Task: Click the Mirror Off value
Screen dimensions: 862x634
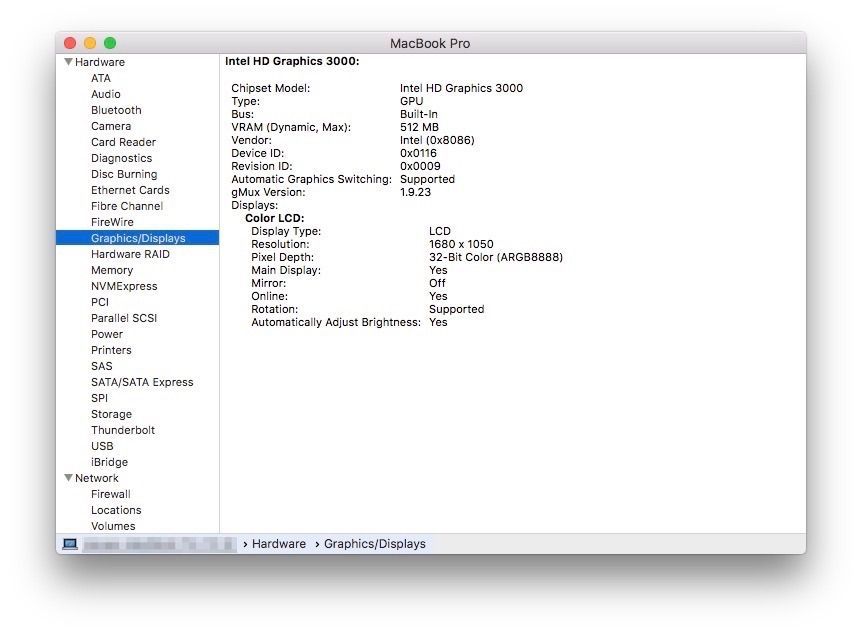Action: click(x=437, y=283)
